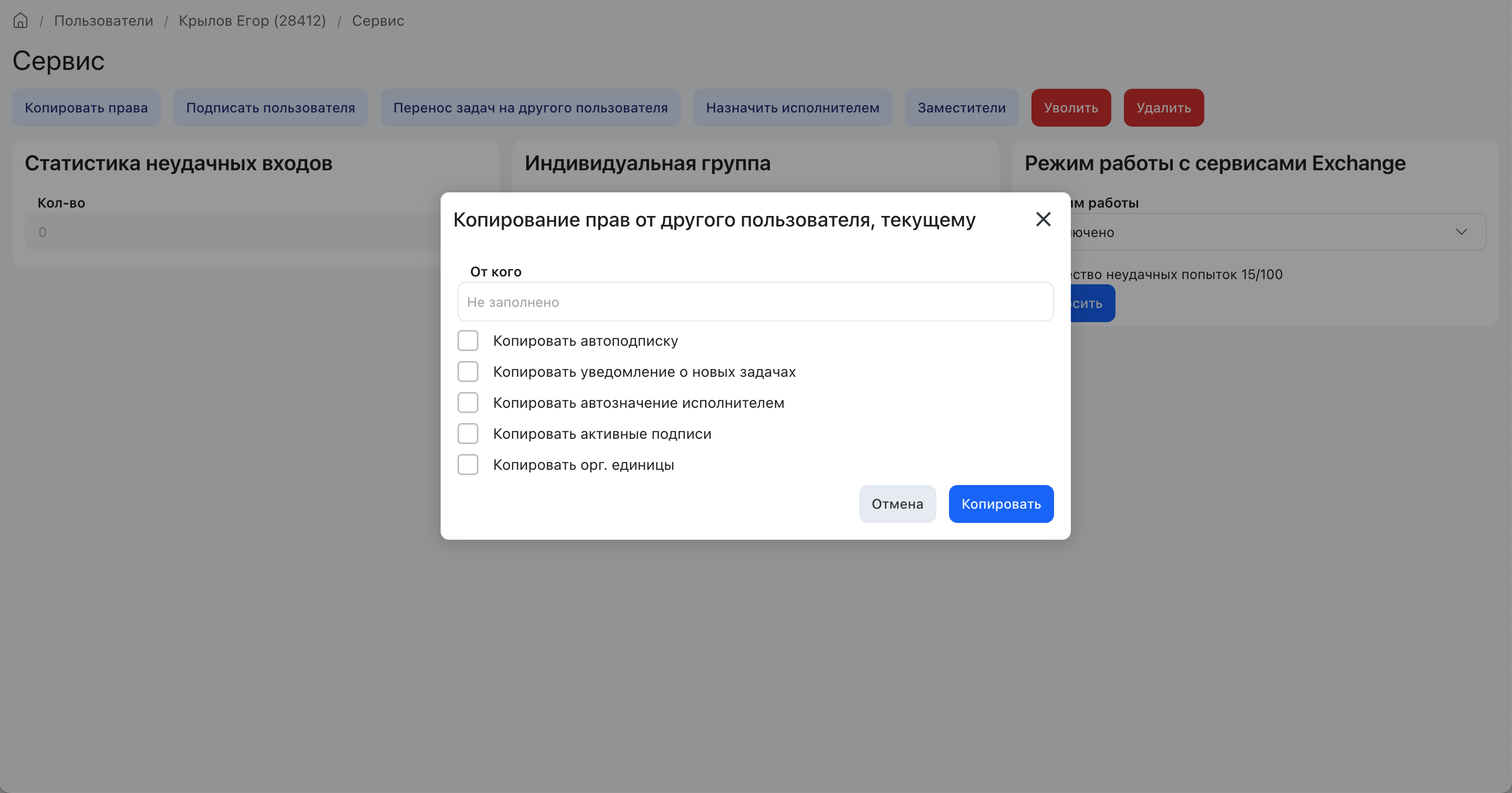Click the dialog title text
Viewport: 1512px width, 793px height.
coord(714,220)
